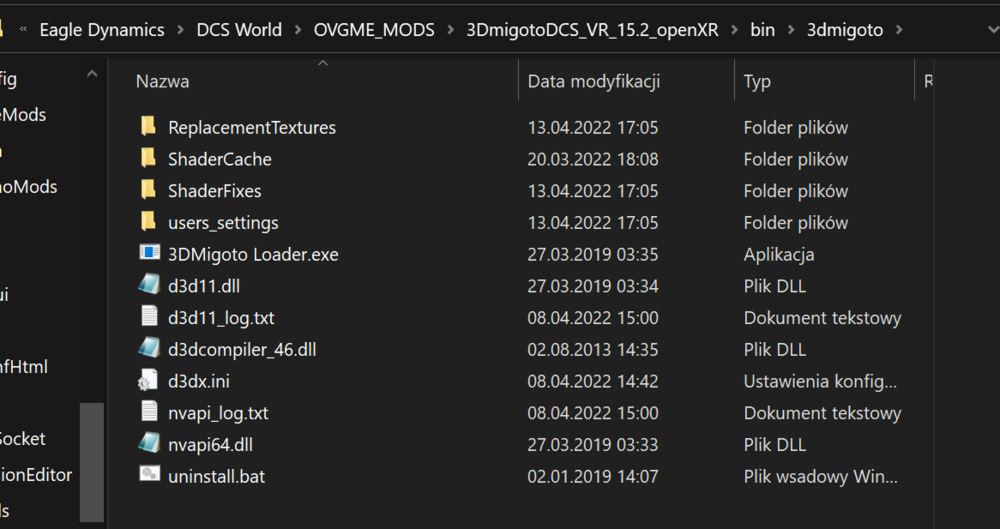Click the 3DMigoto Loader.exe application icon

point(149,254)
